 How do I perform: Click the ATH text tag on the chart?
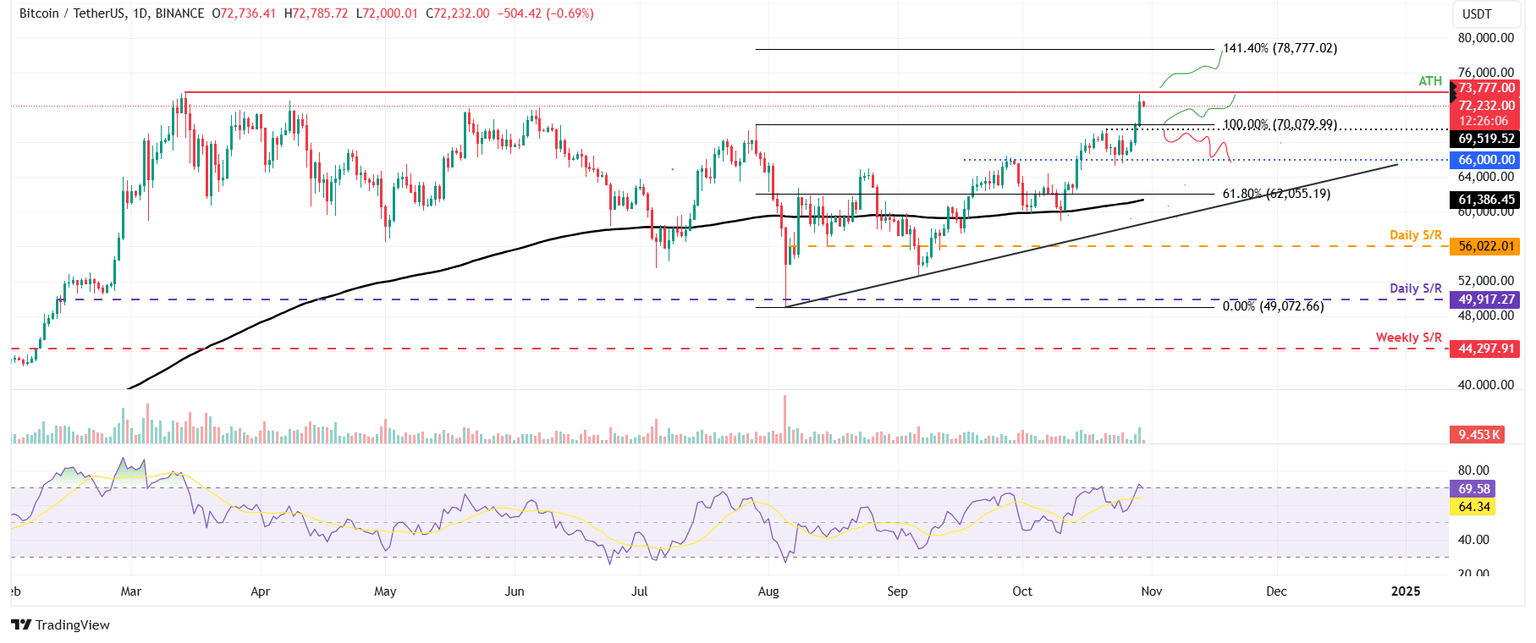[x=1428, y=83]
